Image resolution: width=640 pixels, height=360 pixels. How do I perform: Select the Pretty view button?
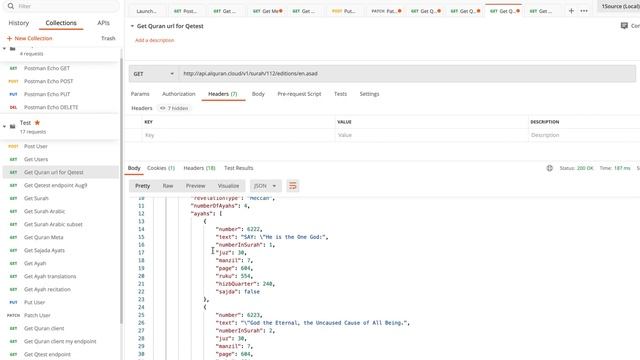pos(142,186)
